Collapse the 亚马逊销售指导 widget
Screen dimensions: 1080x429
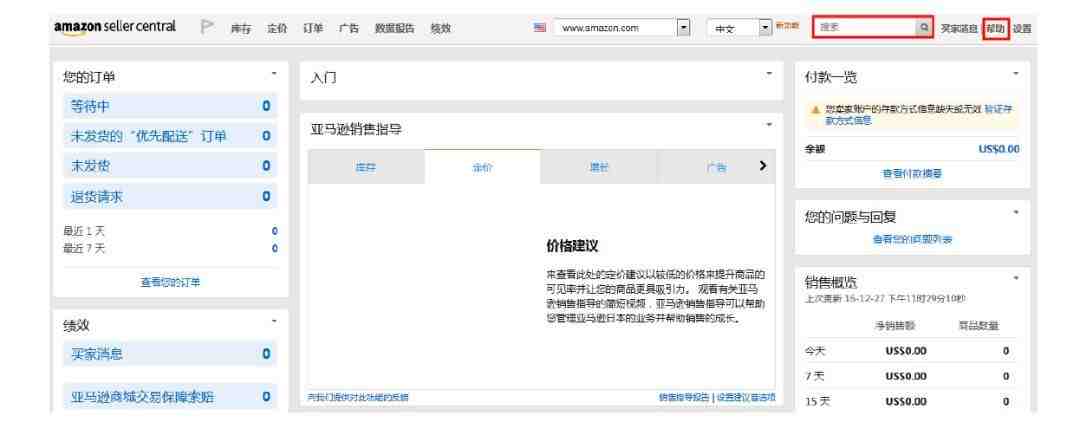(769, 124)
